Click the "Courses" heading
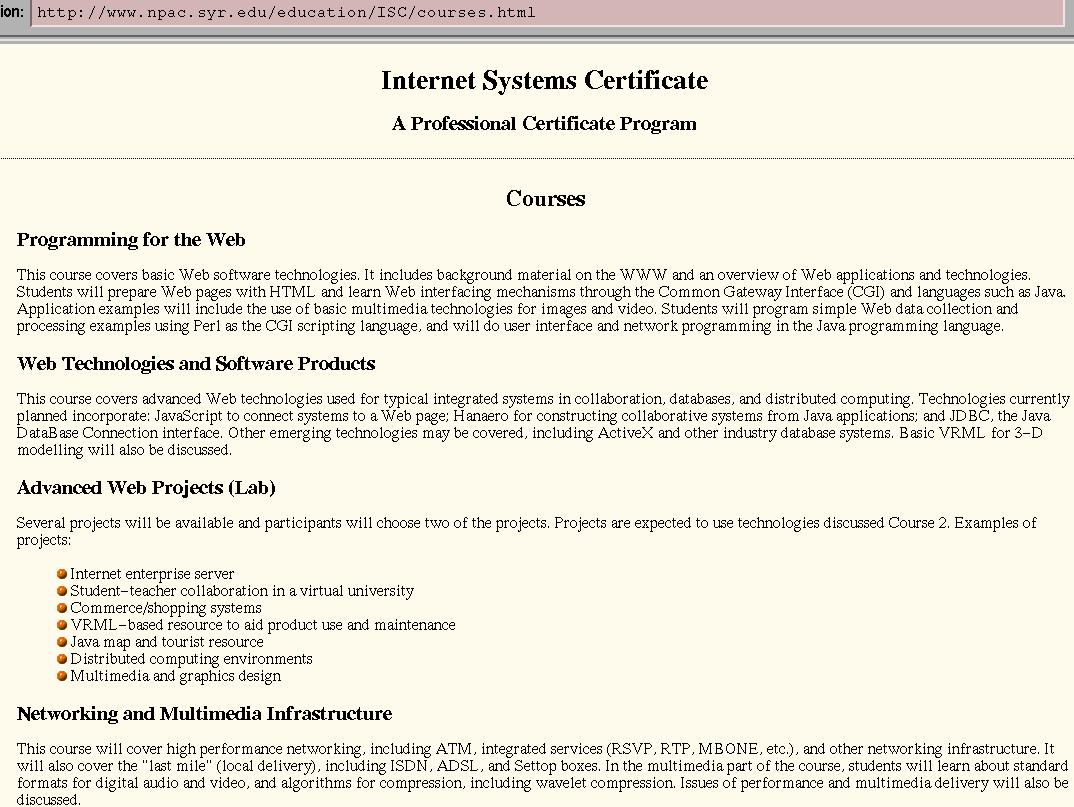The width and height of the screenshot is (1074, 807). (545, 199)
